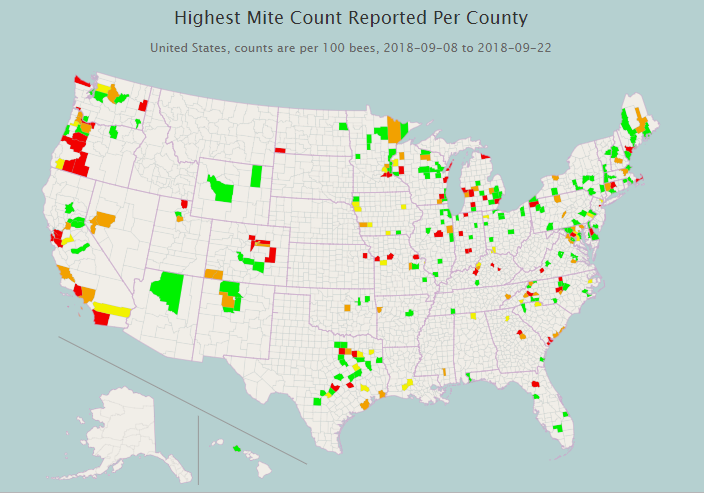Select the red county at Michigan's northern tip

click(x=485, y=157)
